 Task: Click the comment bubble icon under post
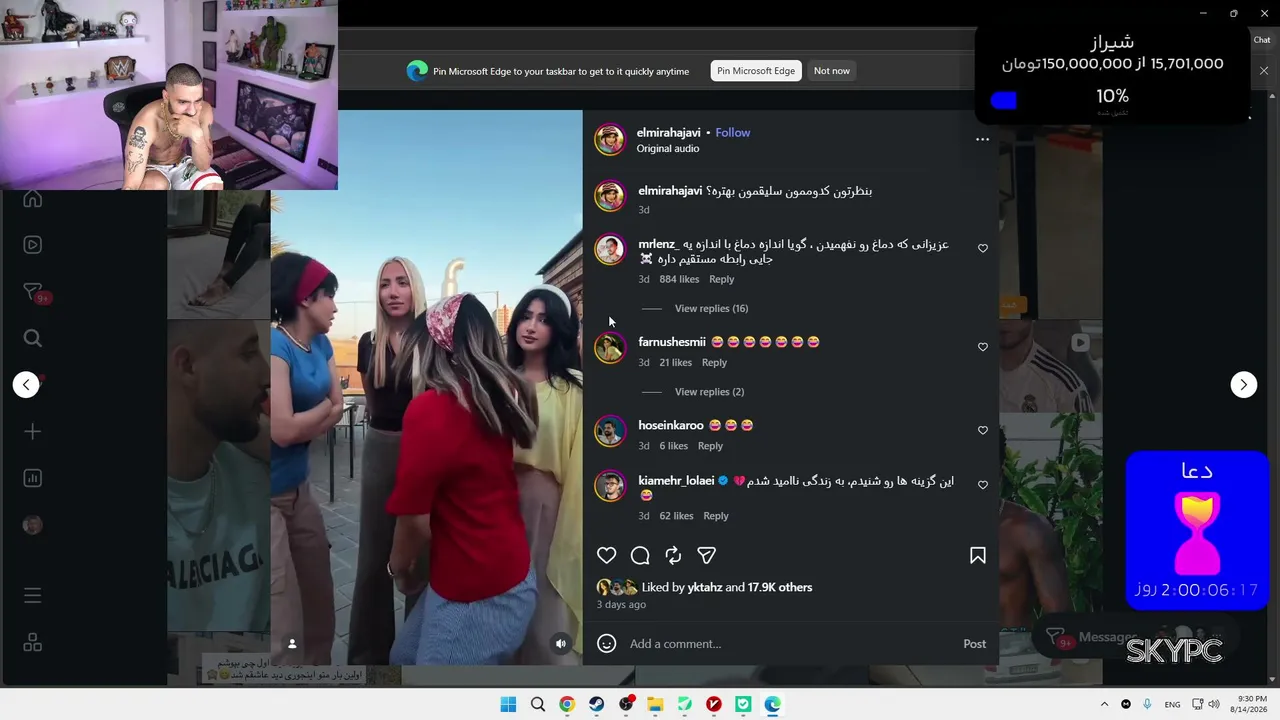click(640, 555)
